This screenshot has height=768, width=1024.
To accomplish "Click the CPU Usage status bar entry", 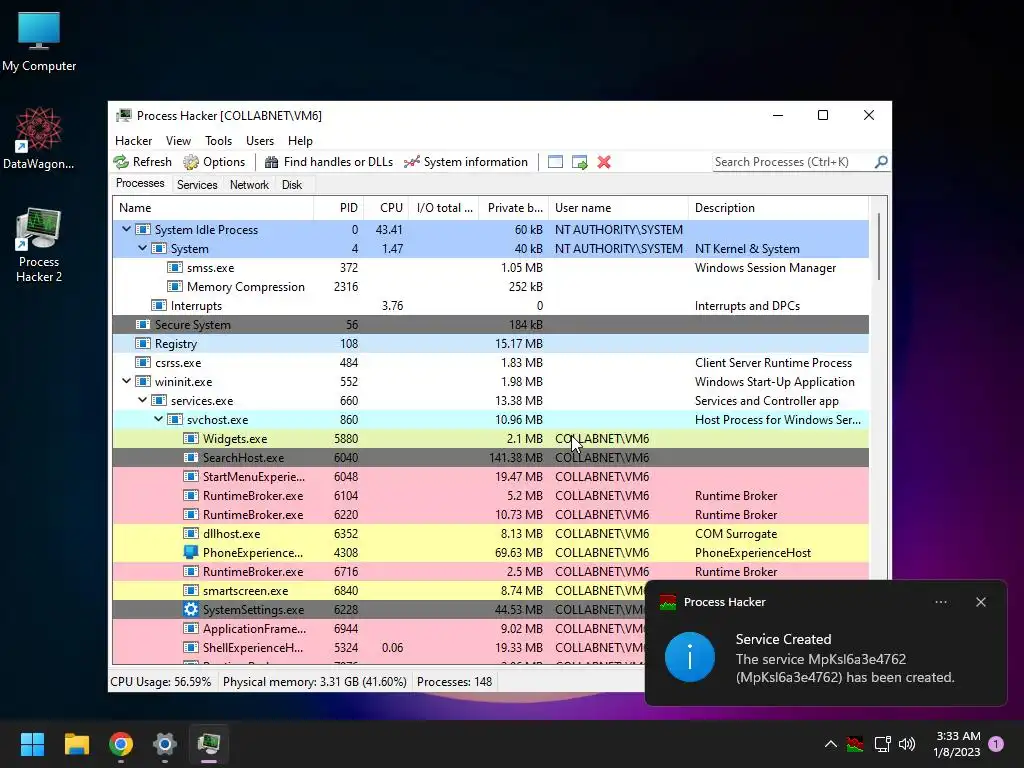I will pos(161,682).
